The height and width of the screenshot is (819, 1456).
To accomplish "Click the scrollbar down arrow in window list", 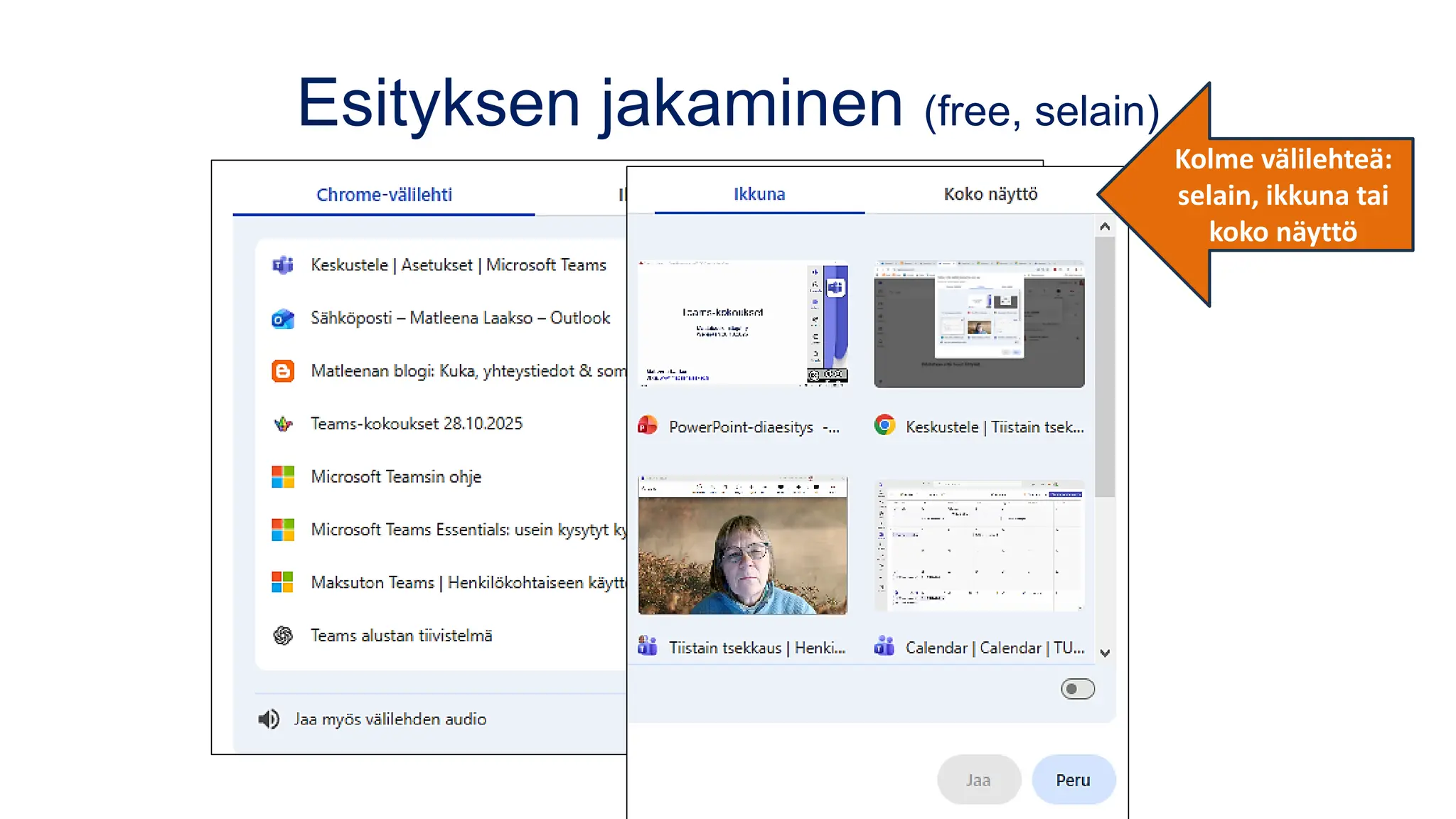I will pyautogui.click(x=1105, y=653).
